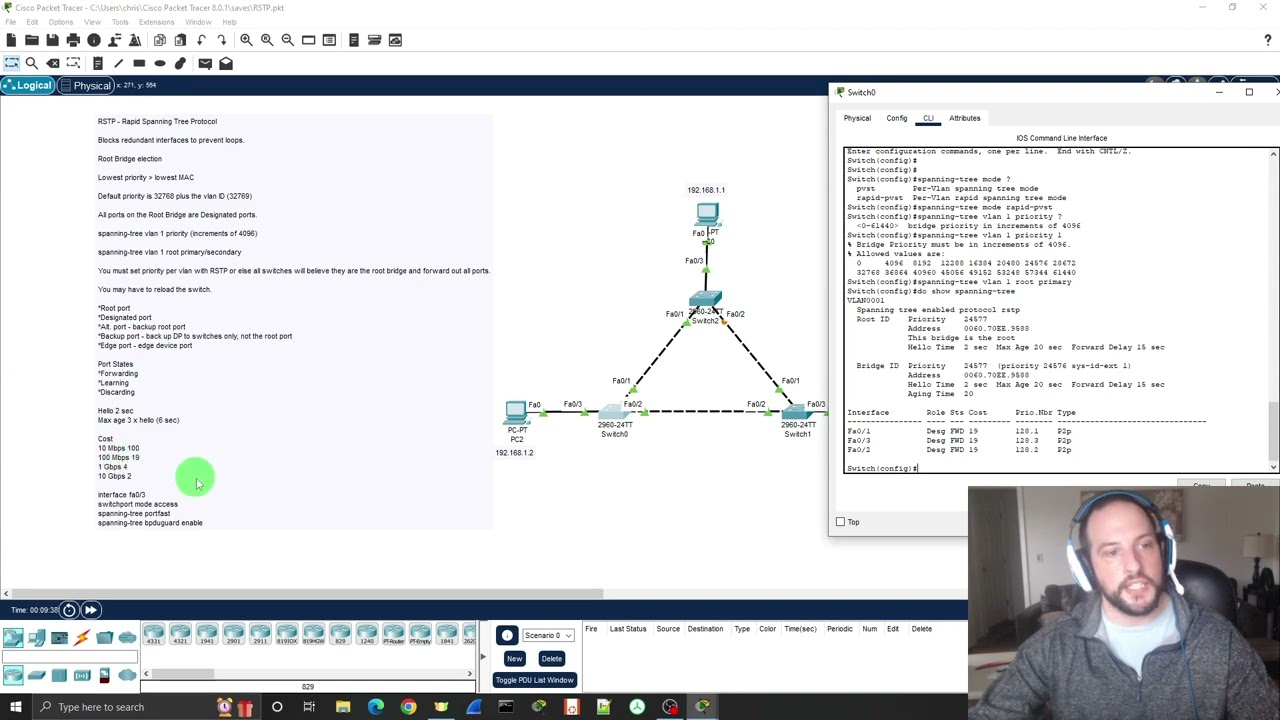Select the CLI tab in Switch0 window
Viewport: 1280px width, 720px height.
pyautogui.click(x=928, y=118)
